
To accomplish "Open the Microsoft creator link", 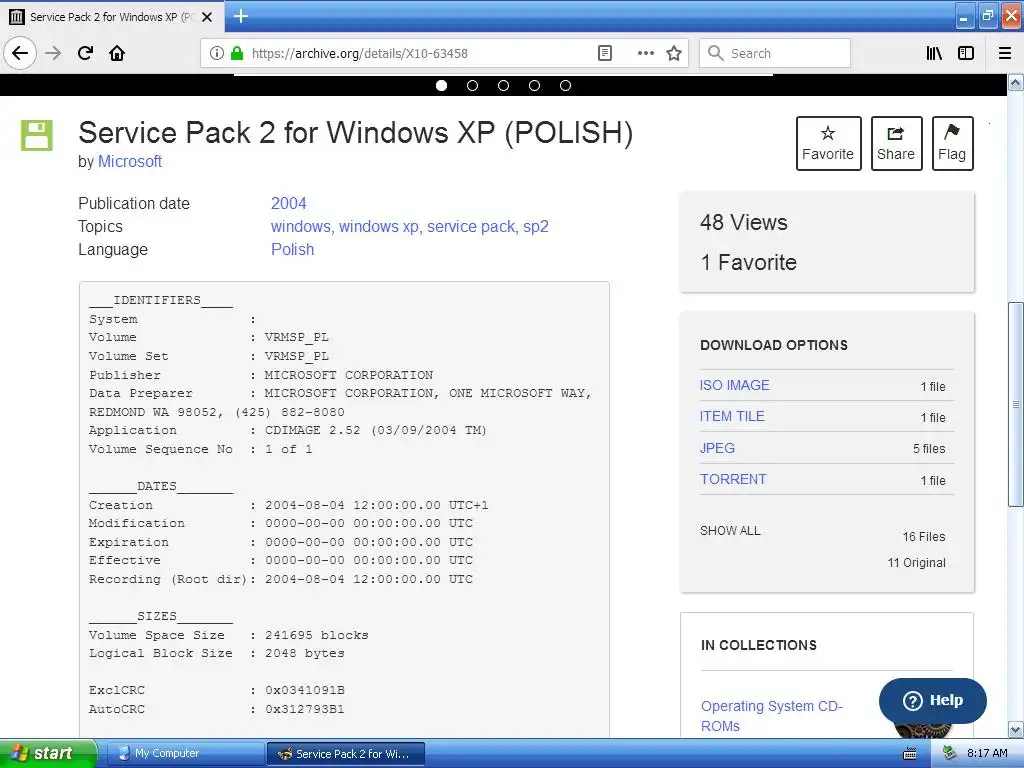I will click(x=130, y=161).
